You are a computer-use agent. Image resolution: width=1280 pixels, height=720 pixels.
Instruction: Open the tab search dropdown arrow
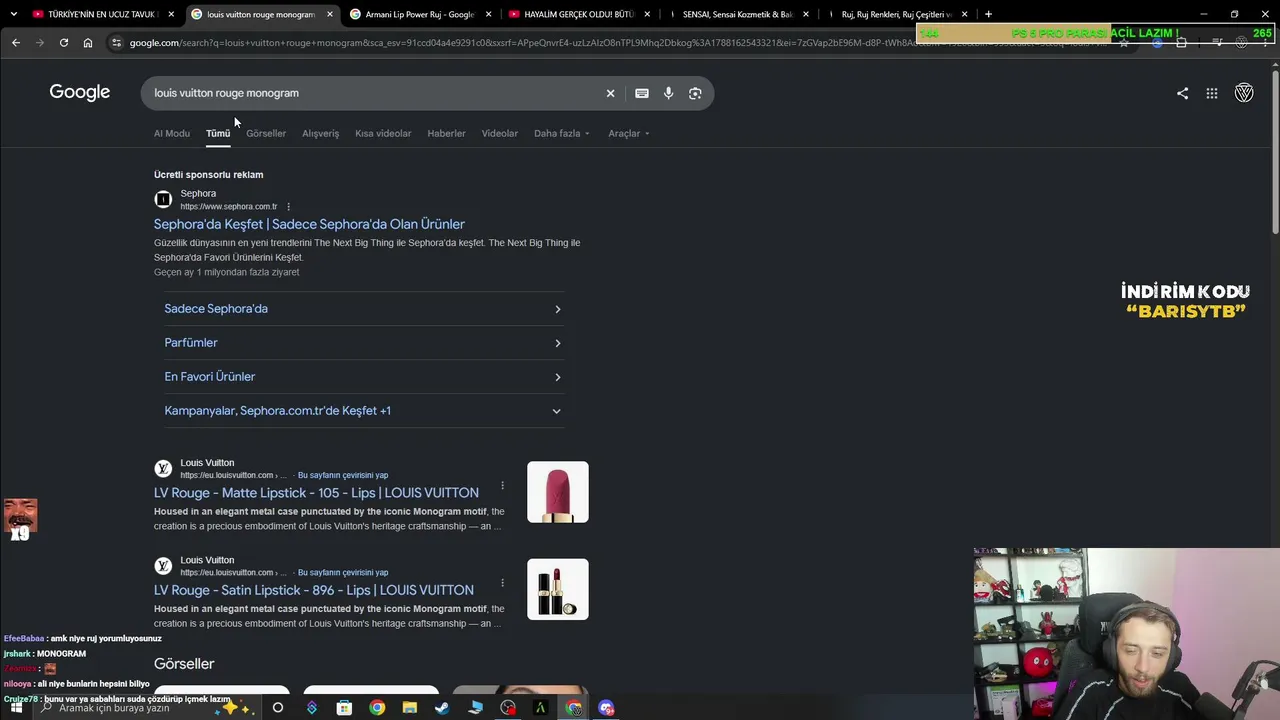14,14
